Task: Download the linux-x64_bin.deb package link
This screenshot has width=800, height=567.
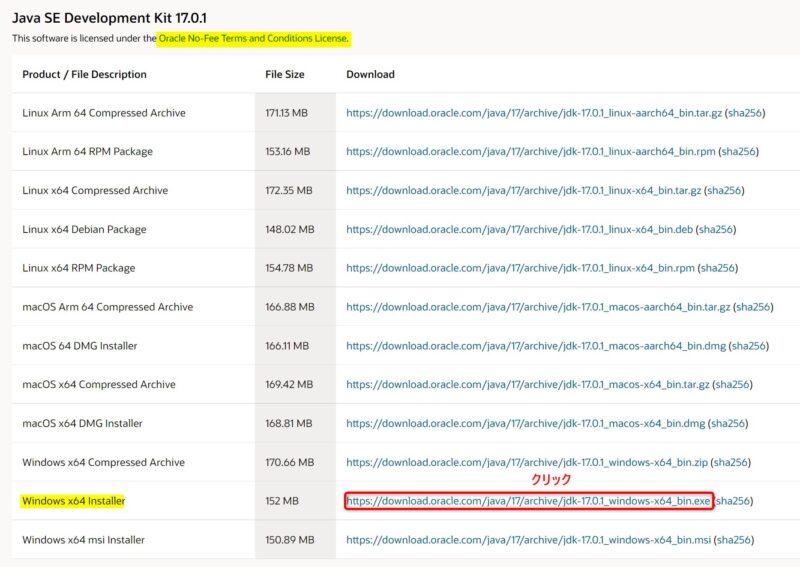Action: click(519, 229)
